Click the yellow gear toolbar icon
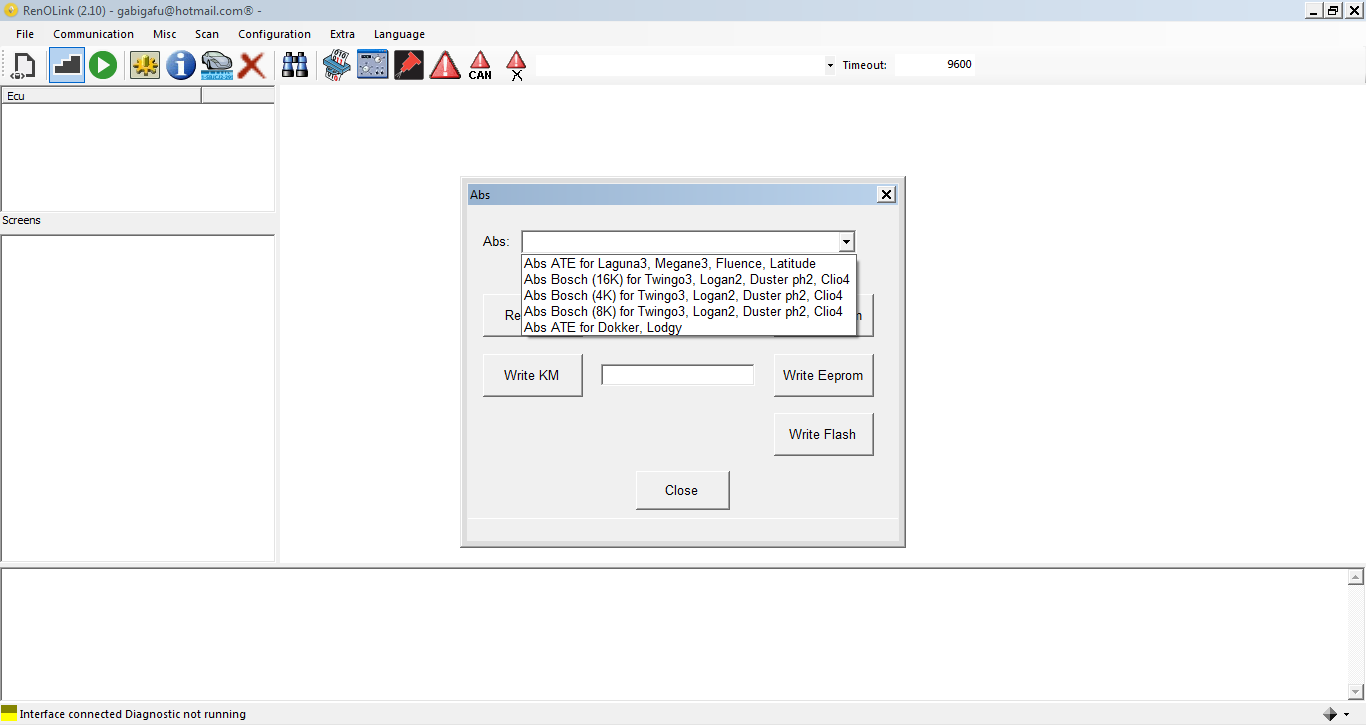 [x=145, y=66]
